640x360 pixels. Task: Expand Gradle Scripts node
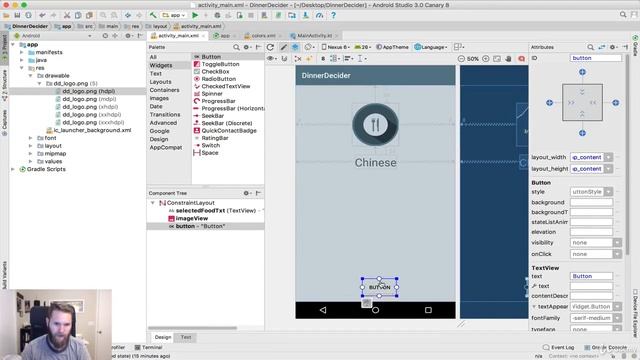point(13,169)
